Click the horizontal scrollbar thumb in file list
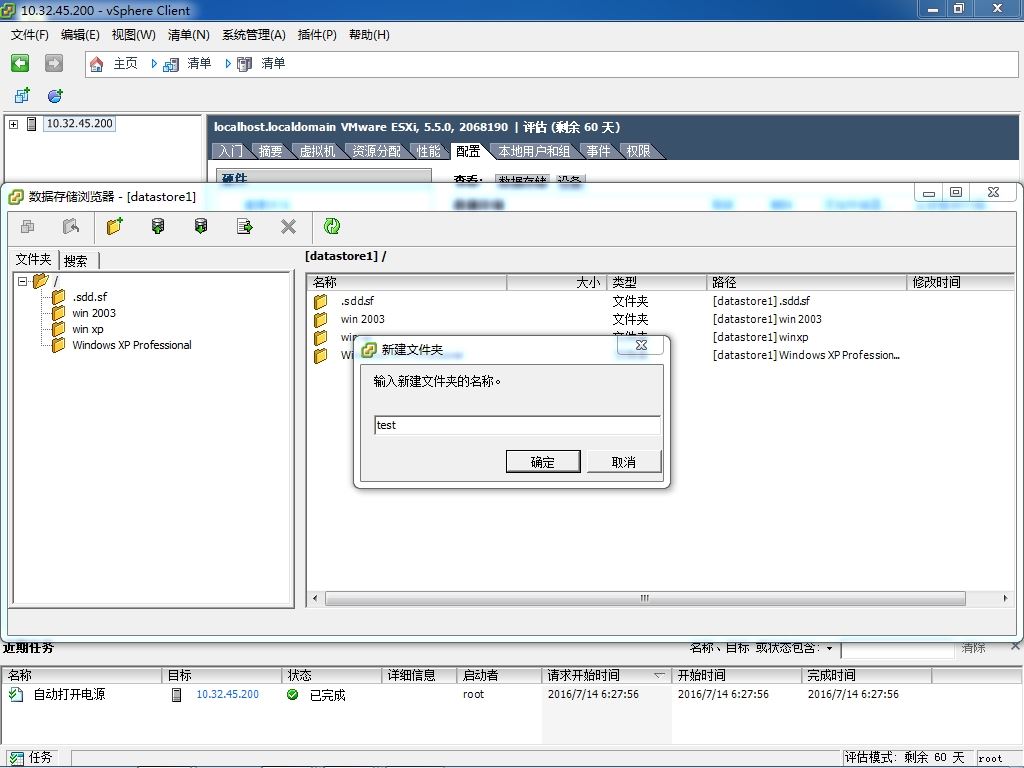The width and height of the screenshot is (1024, 768). pos(645,598)
